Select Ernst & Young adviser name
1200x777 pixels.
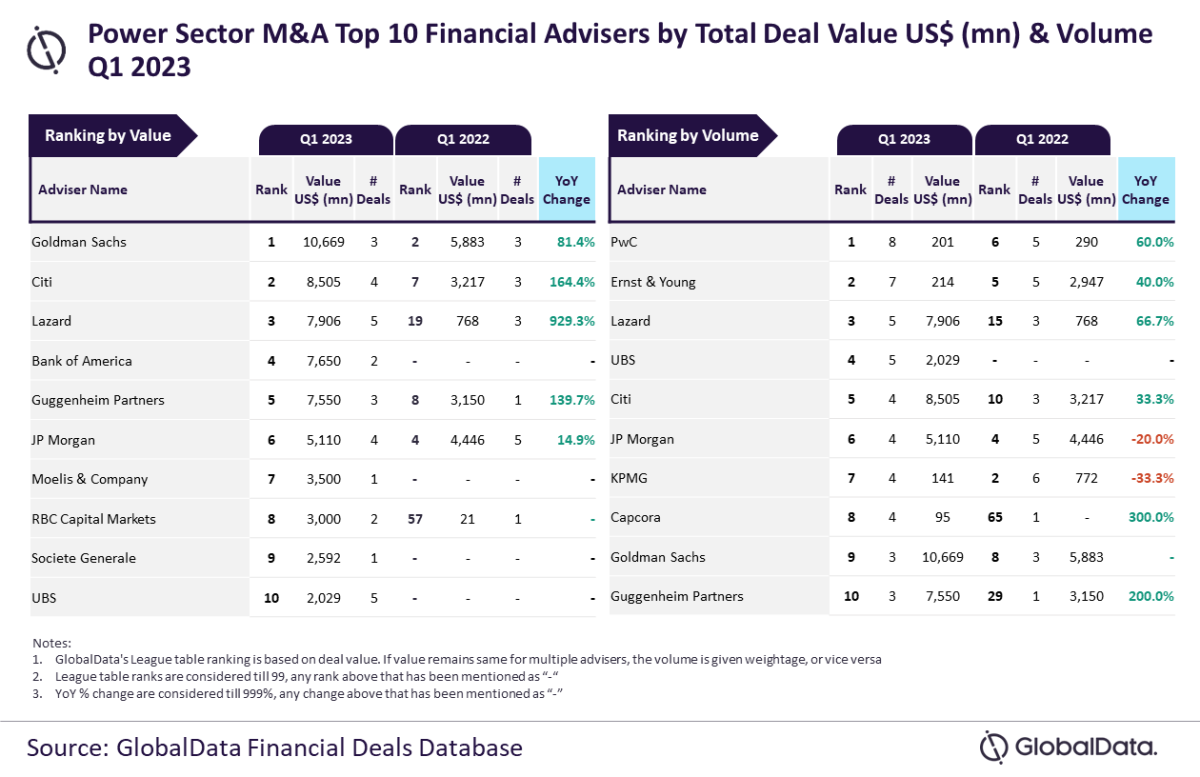(x=653, y=282)
